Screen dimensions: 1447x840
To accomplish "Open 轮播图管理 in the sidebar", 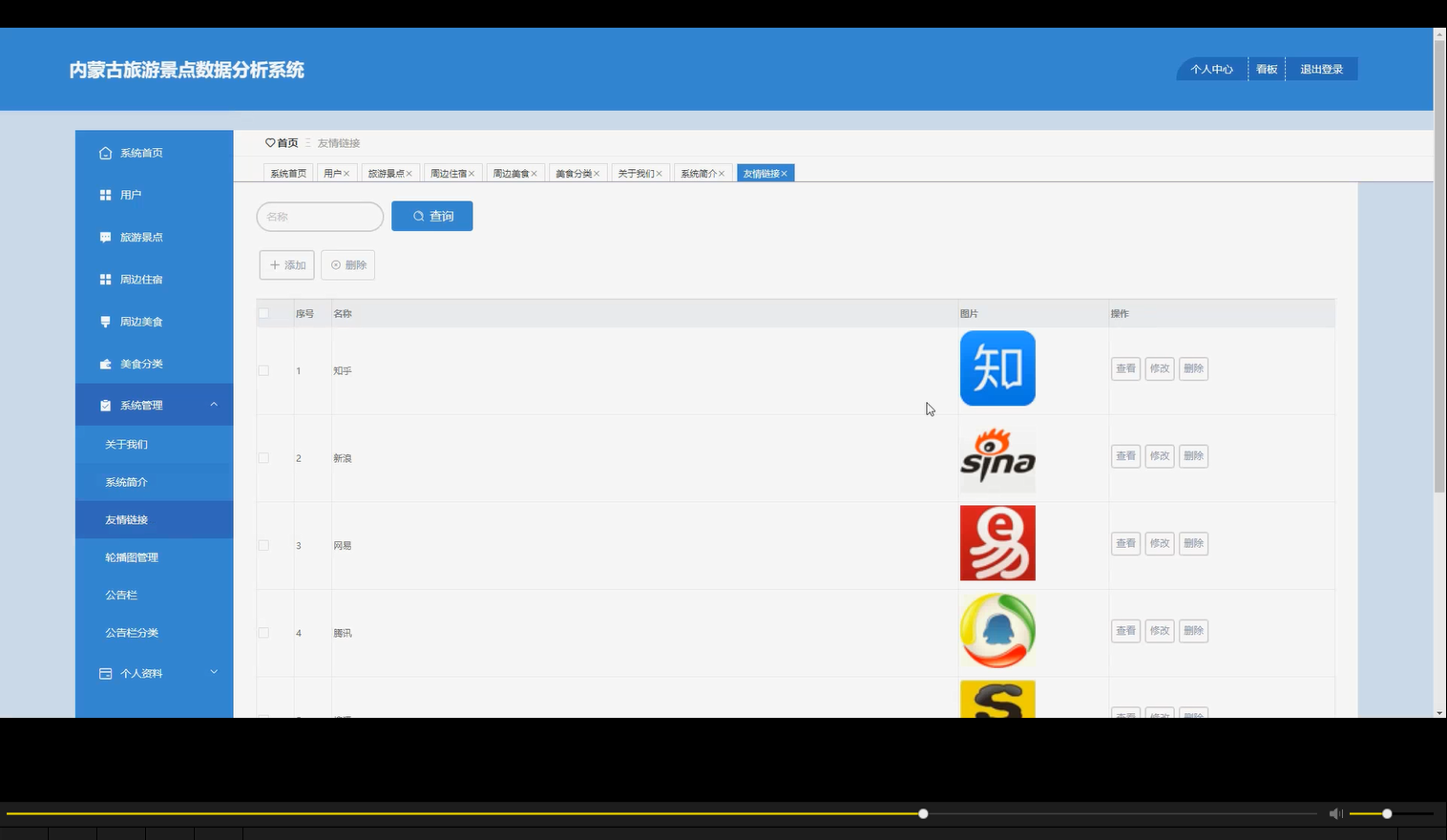I will 155,557.
